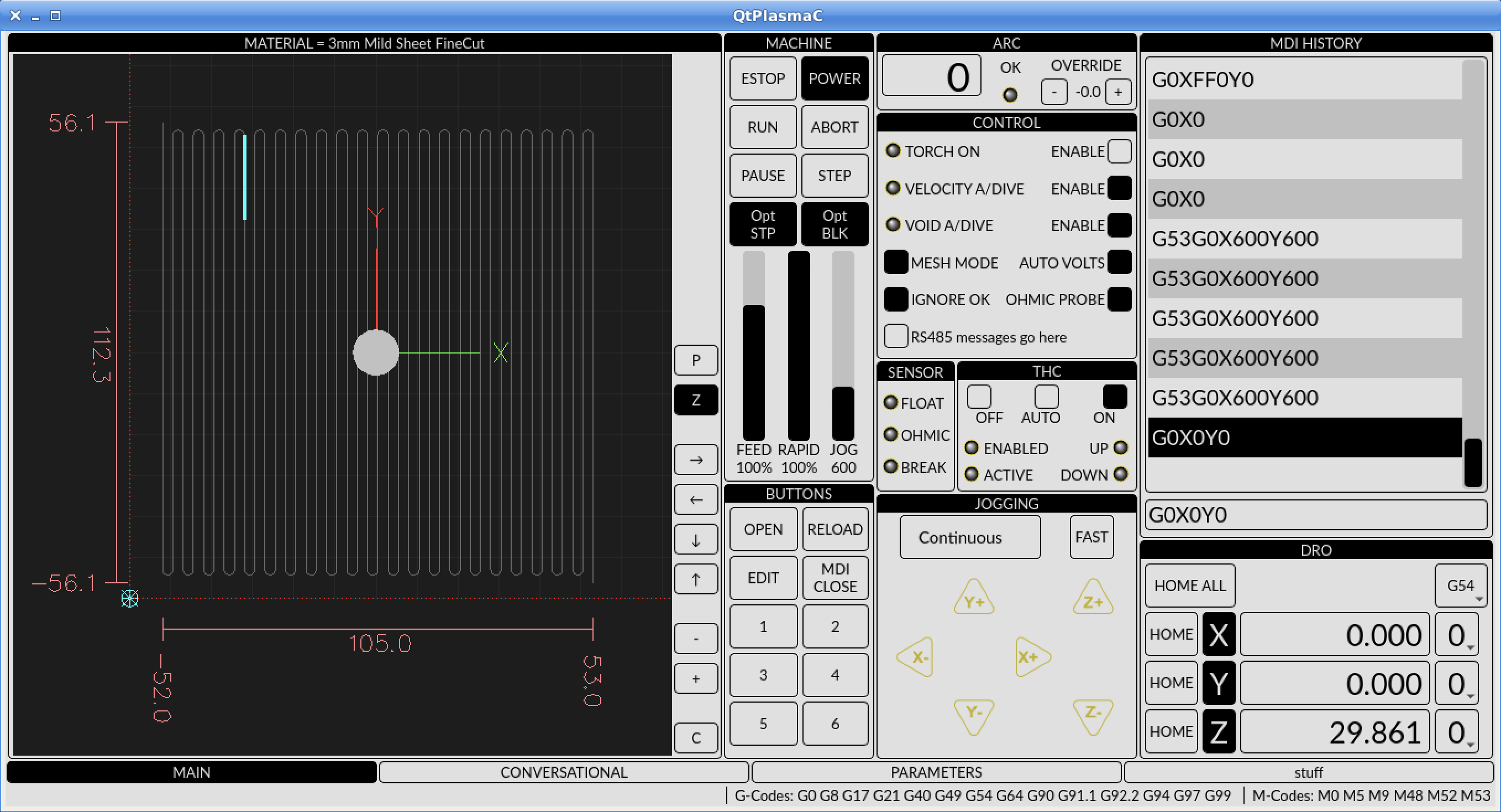Jog X+ with the right triangle button
This screenshot has width=1501, height=812.
[1032, 657]
